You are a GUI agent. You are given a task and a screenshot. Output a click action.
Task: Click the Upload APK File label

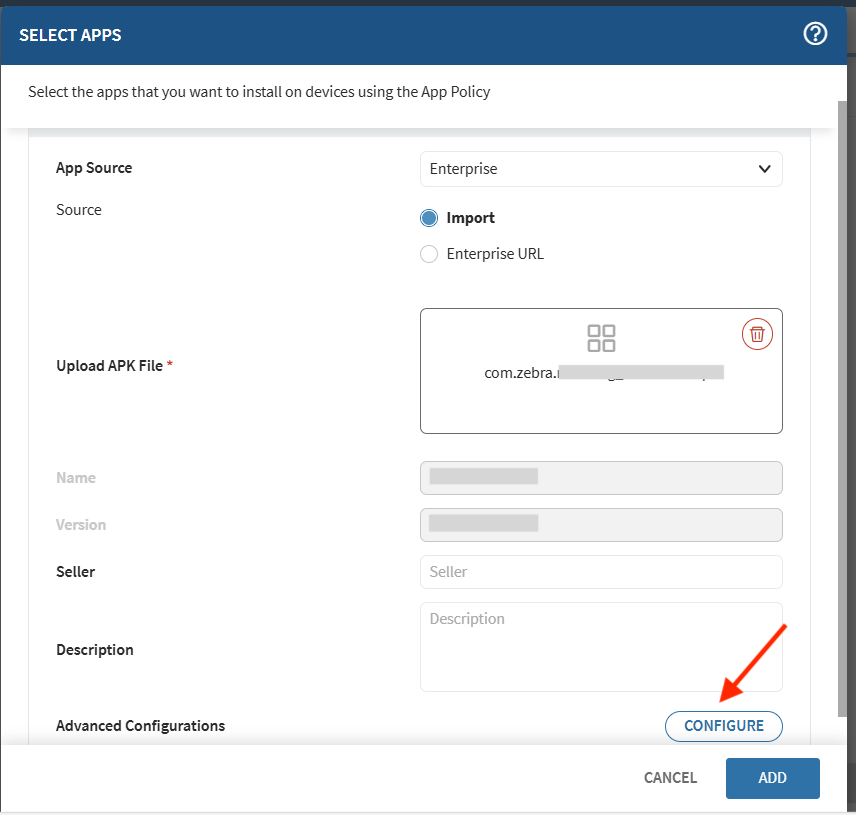point(109,366)
